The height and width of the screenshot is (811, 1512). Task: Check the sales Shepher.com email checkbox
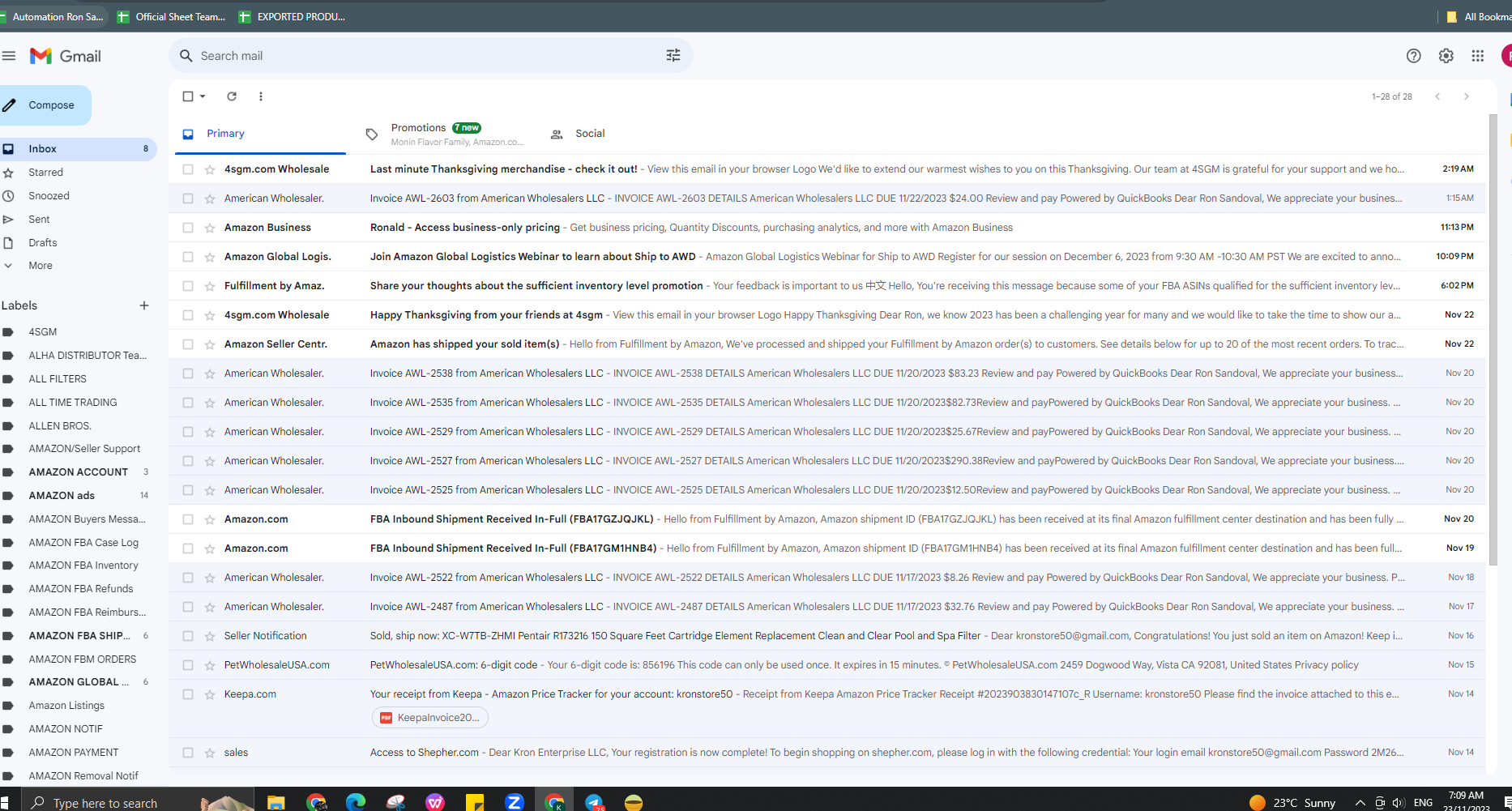click(188, 753)
